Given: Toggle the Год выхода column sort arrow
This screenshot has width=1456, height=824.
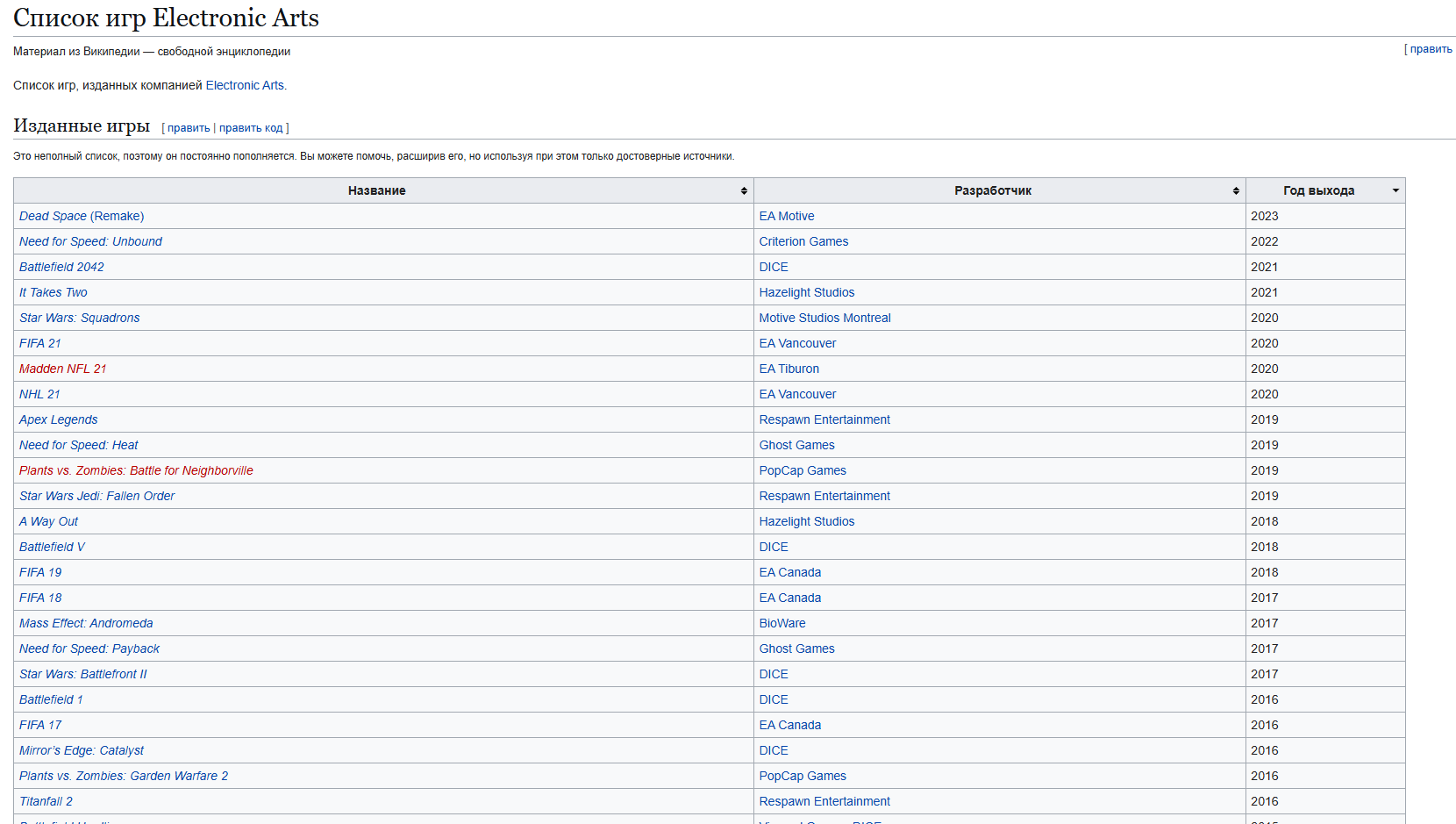Looking at the screenshot, I should pyautogui.click(x=1395, y=190).
